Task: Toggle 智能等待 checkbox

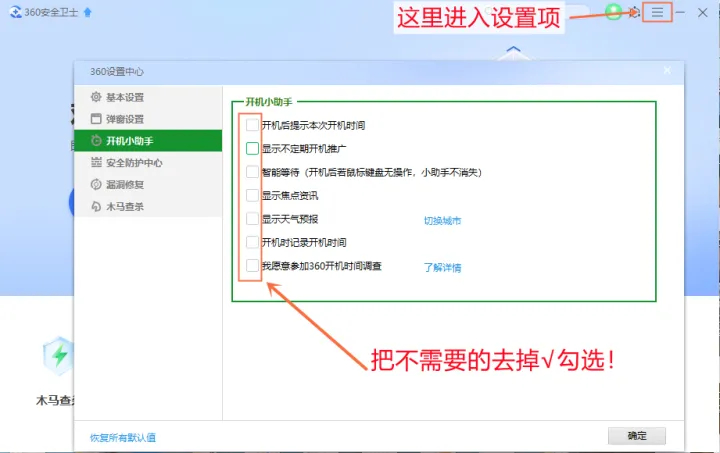Action: (x=252, y=172)
